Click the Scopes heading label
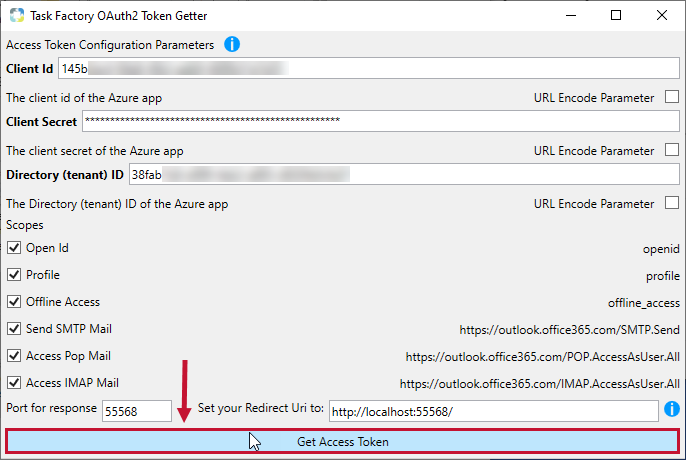Image resolution: width=686 pixels, height=460 pixels. (x=24, y=225)
